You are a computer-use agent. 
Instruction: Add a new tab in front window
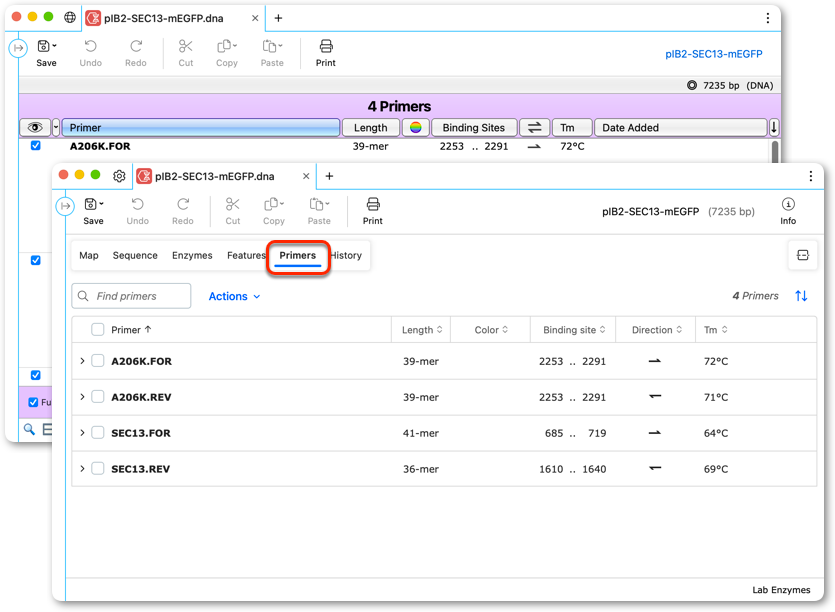[x=329, y=176]
